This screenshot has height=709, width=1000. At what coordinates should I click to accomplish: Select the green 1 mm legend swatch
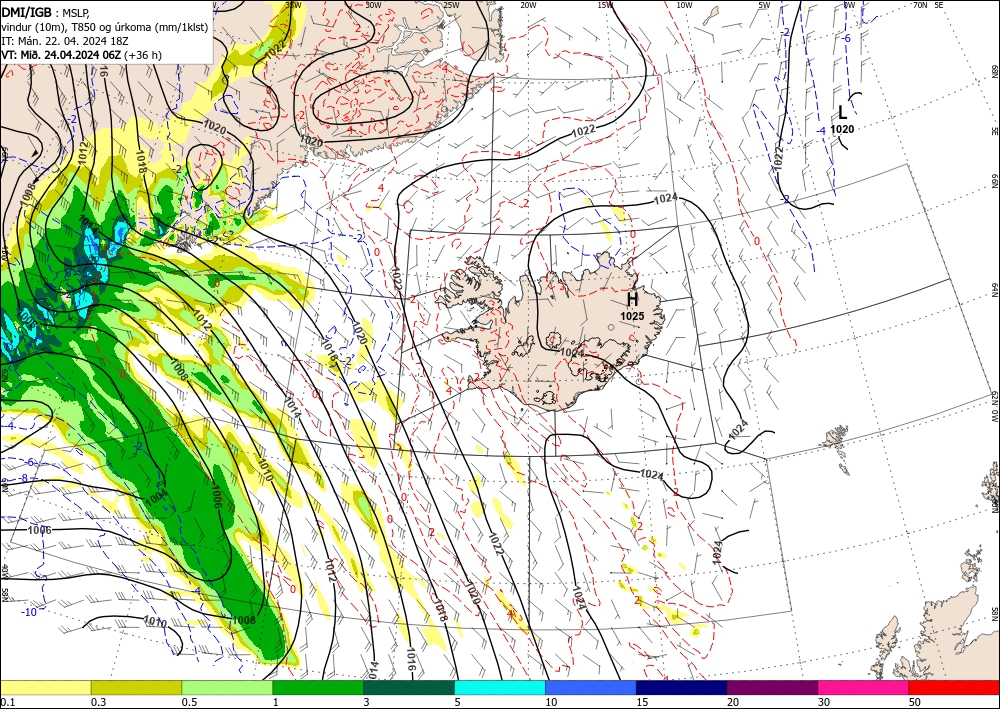point(318,688)
